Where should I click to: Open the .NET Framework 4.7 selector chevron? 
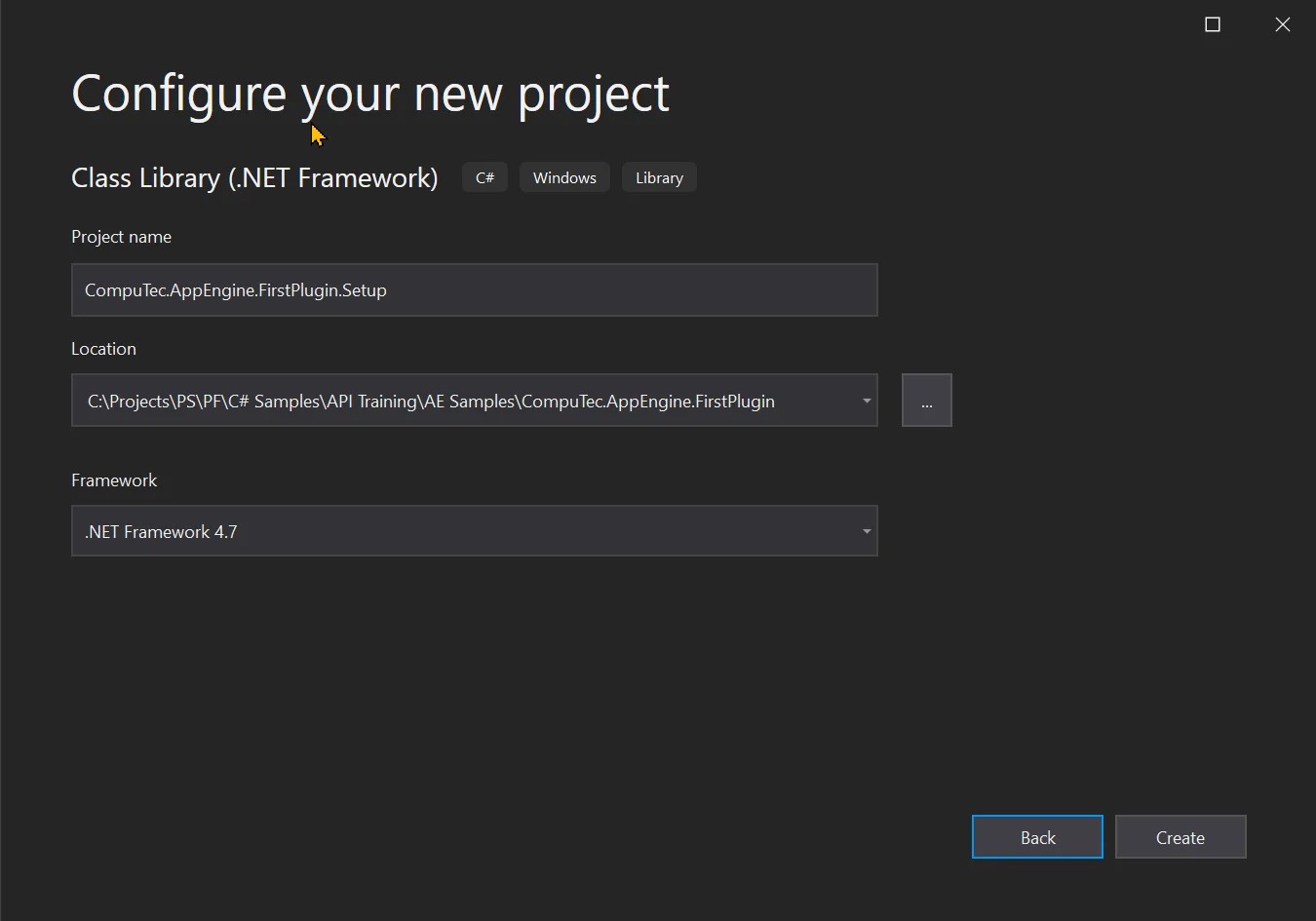coord(865,530)
